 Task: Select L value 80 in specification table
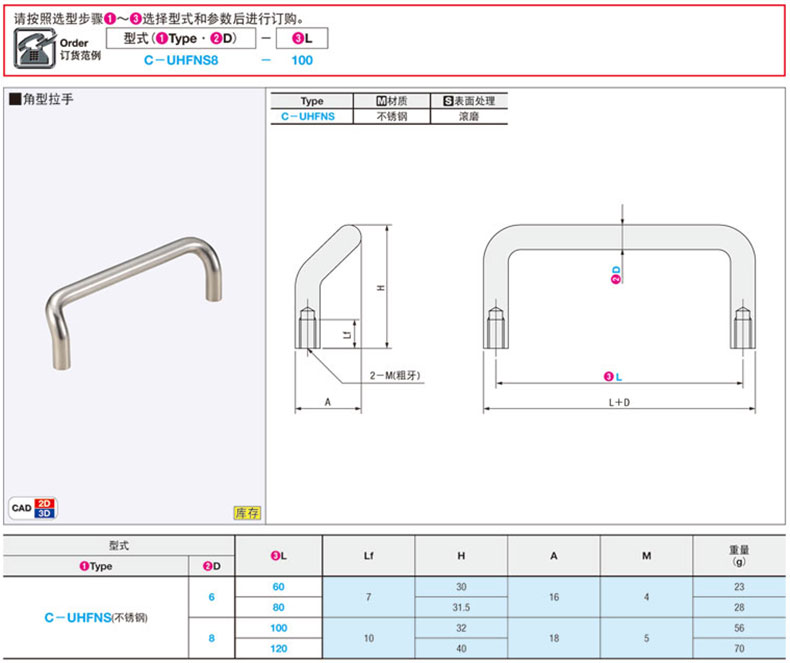(x=278, y=607)
